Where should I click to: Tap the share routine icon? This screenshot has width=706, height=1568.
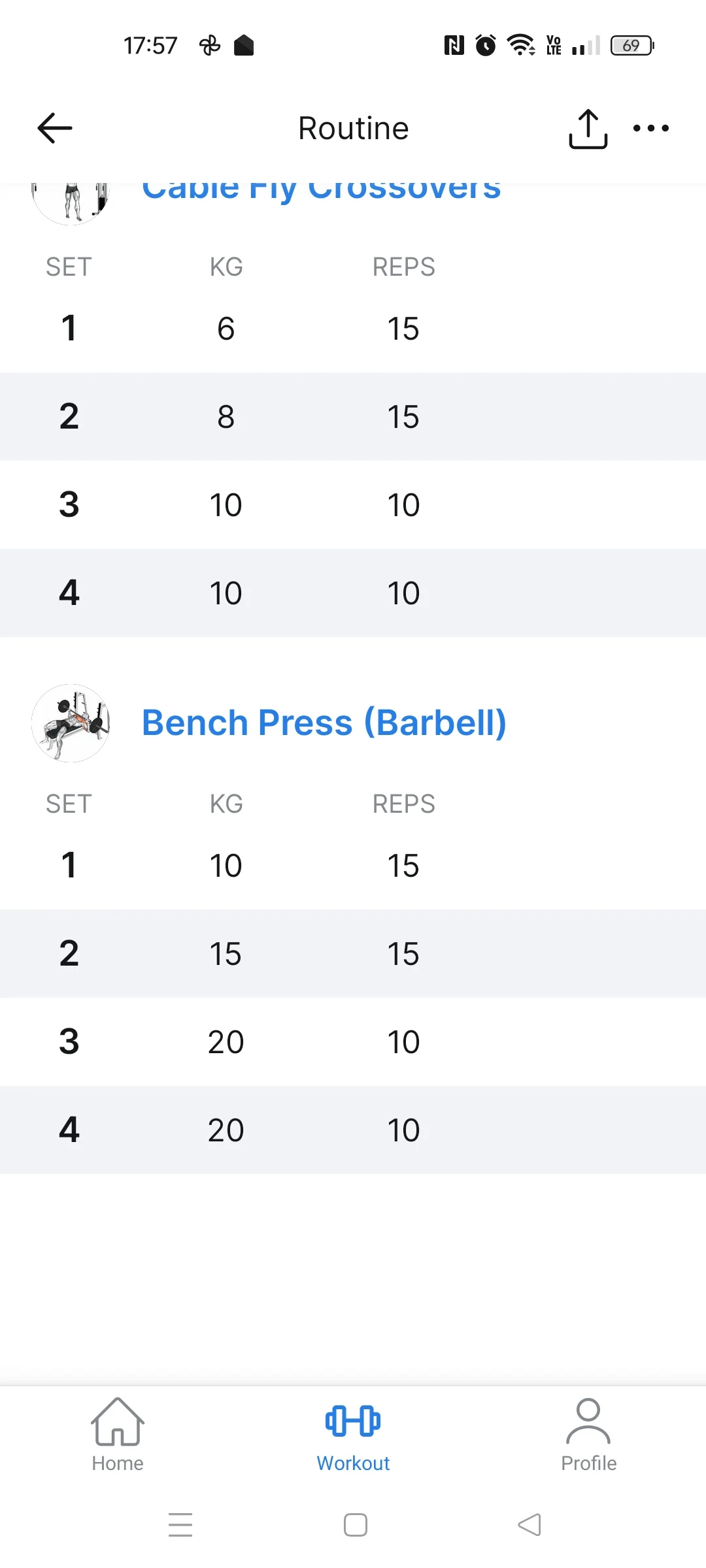pos(588,129)
